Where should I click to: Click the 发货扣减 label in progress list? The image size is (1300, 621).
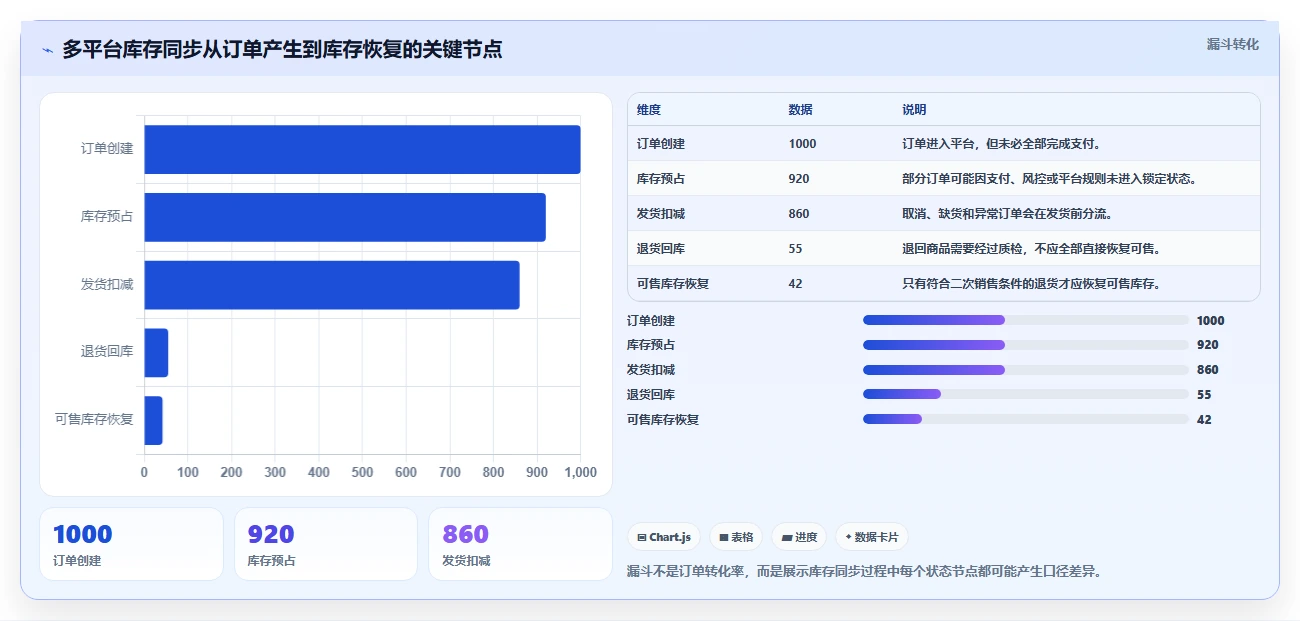pos(651,370)
